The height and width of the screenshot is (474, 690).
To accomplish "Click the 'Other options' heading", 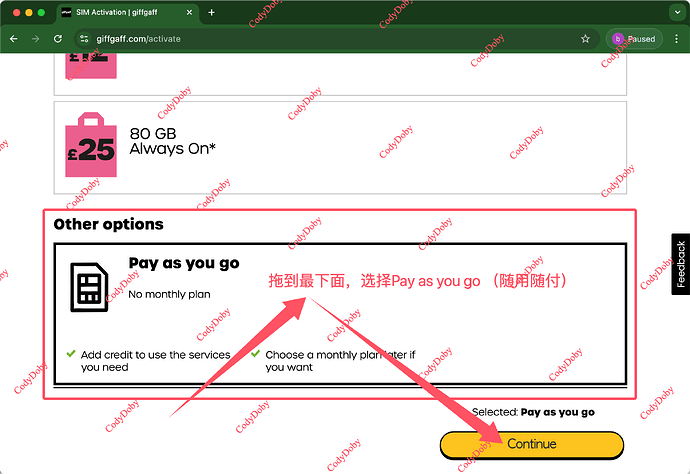I will tap(108, 224).
